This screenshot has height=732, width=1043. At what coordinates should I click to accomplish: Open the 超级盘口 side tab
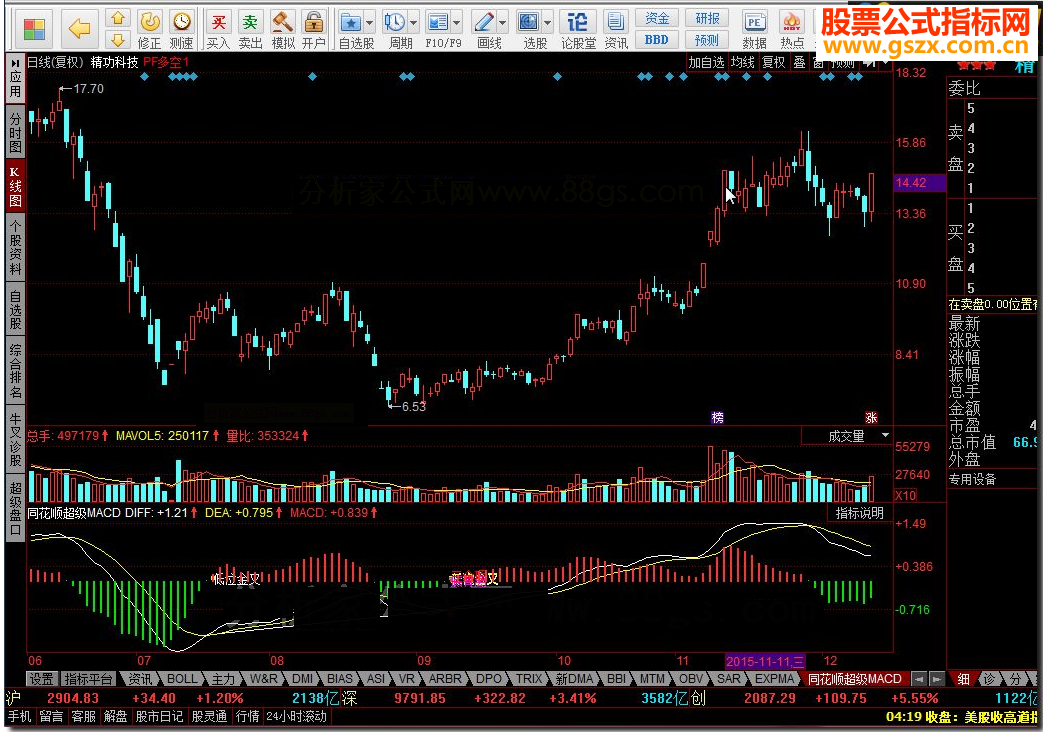click(x=15, y=508)
